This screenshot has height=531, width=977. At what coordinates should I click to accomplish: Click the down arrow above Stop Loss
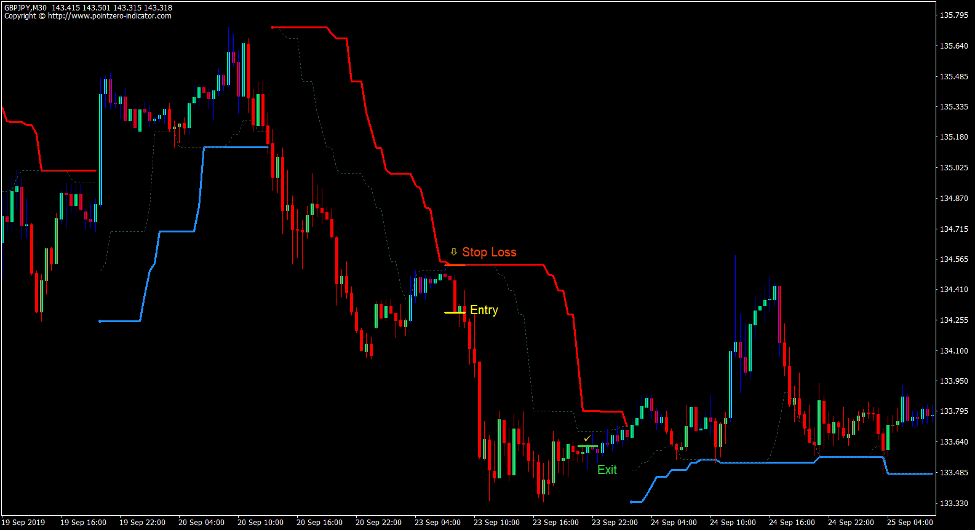tap(453, 252)
